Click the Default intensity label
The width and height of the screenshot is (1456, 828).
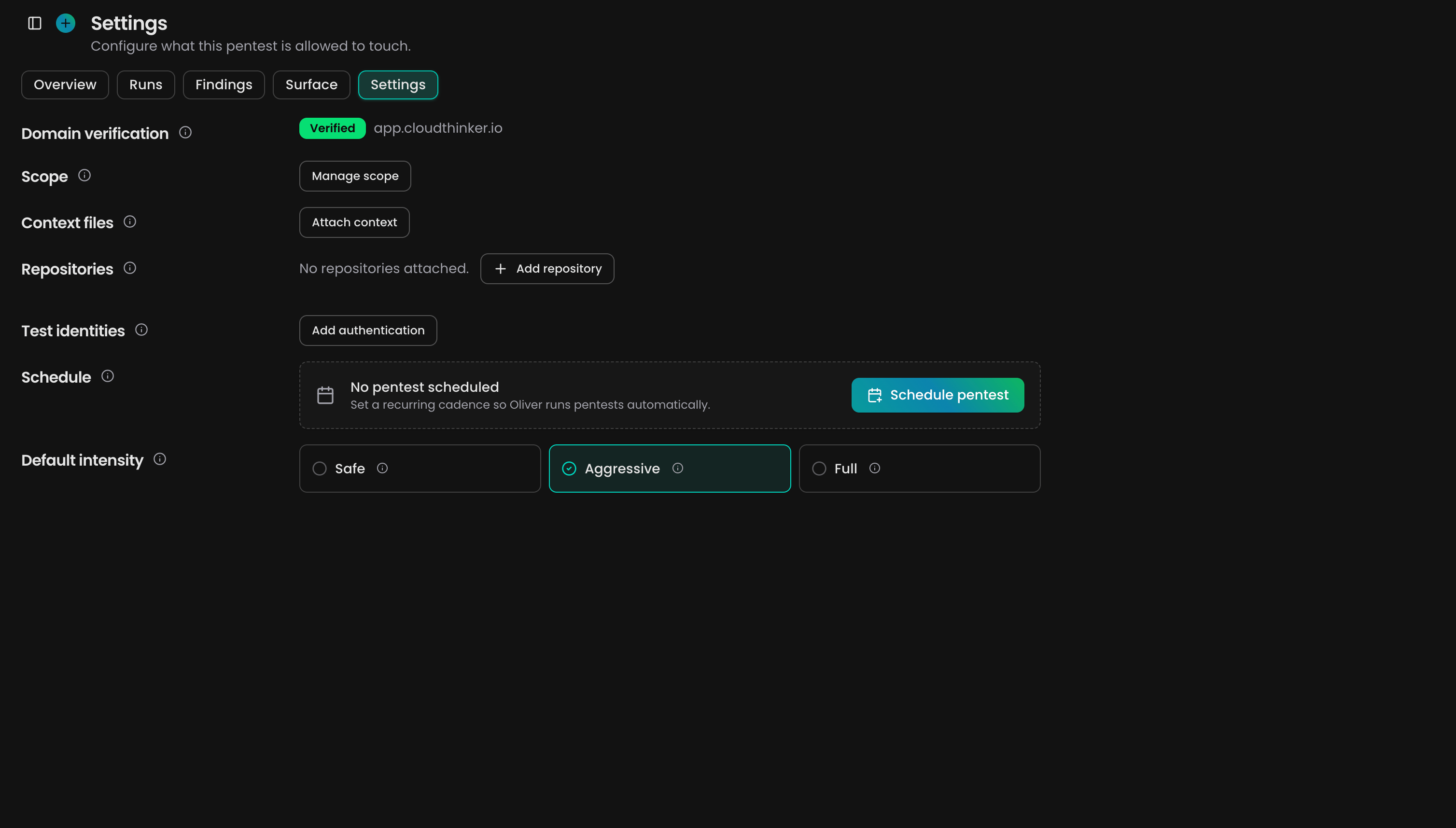(83, 460)
